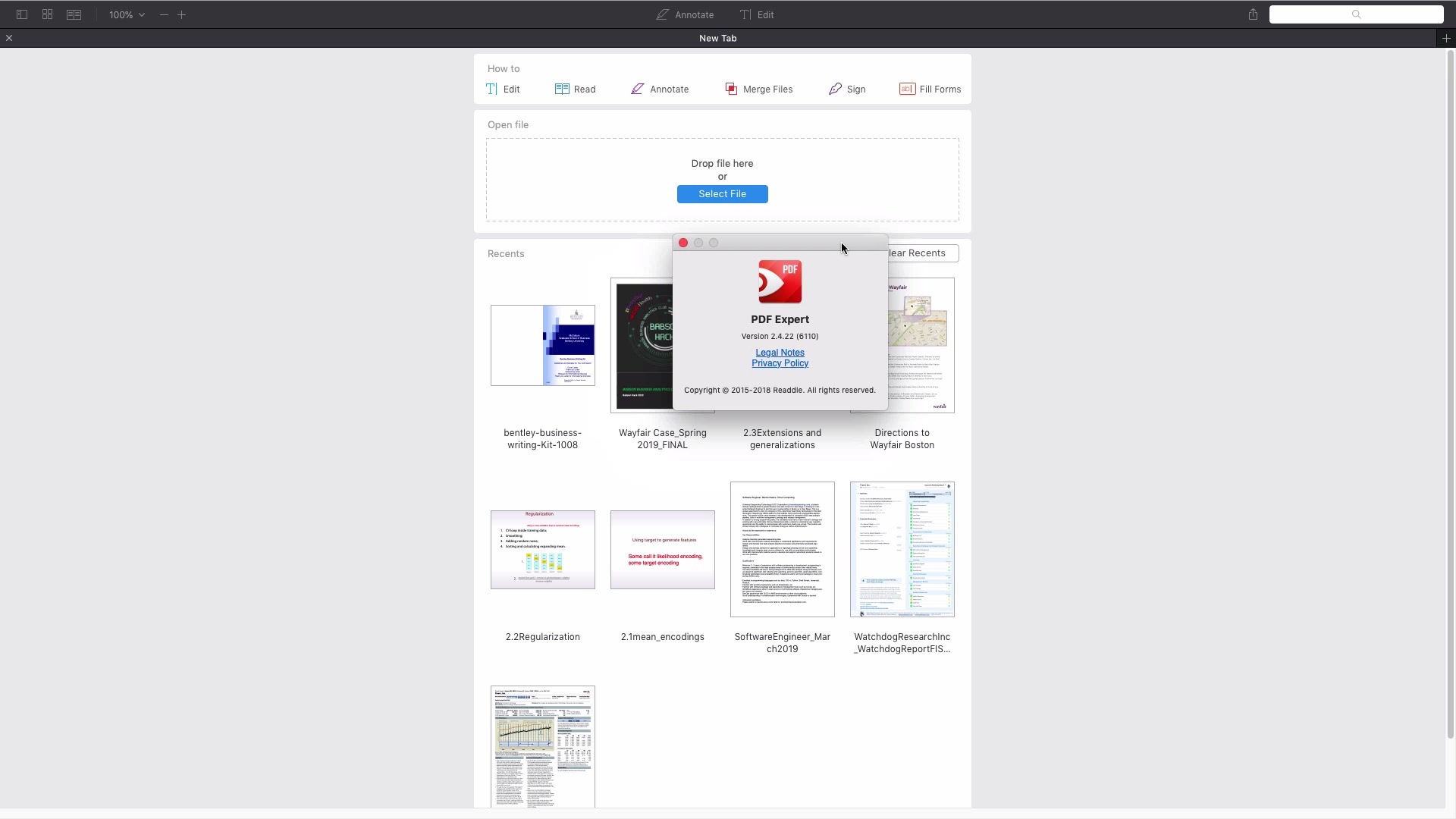This screenshot has height=819, width=1456.
Task: Click the Edit tab in how-to section
Action: point(503,89)
